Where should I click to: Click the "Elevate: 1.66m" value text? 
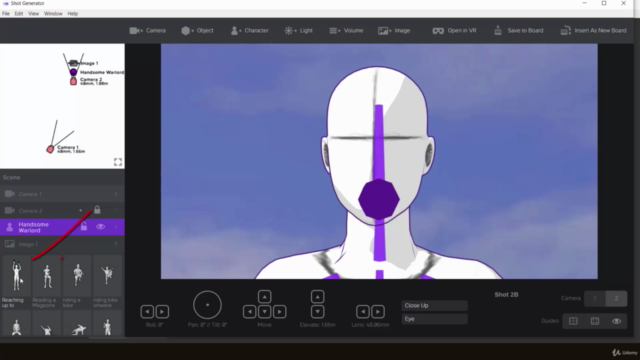pyautogui.click(x=318, y=325)
